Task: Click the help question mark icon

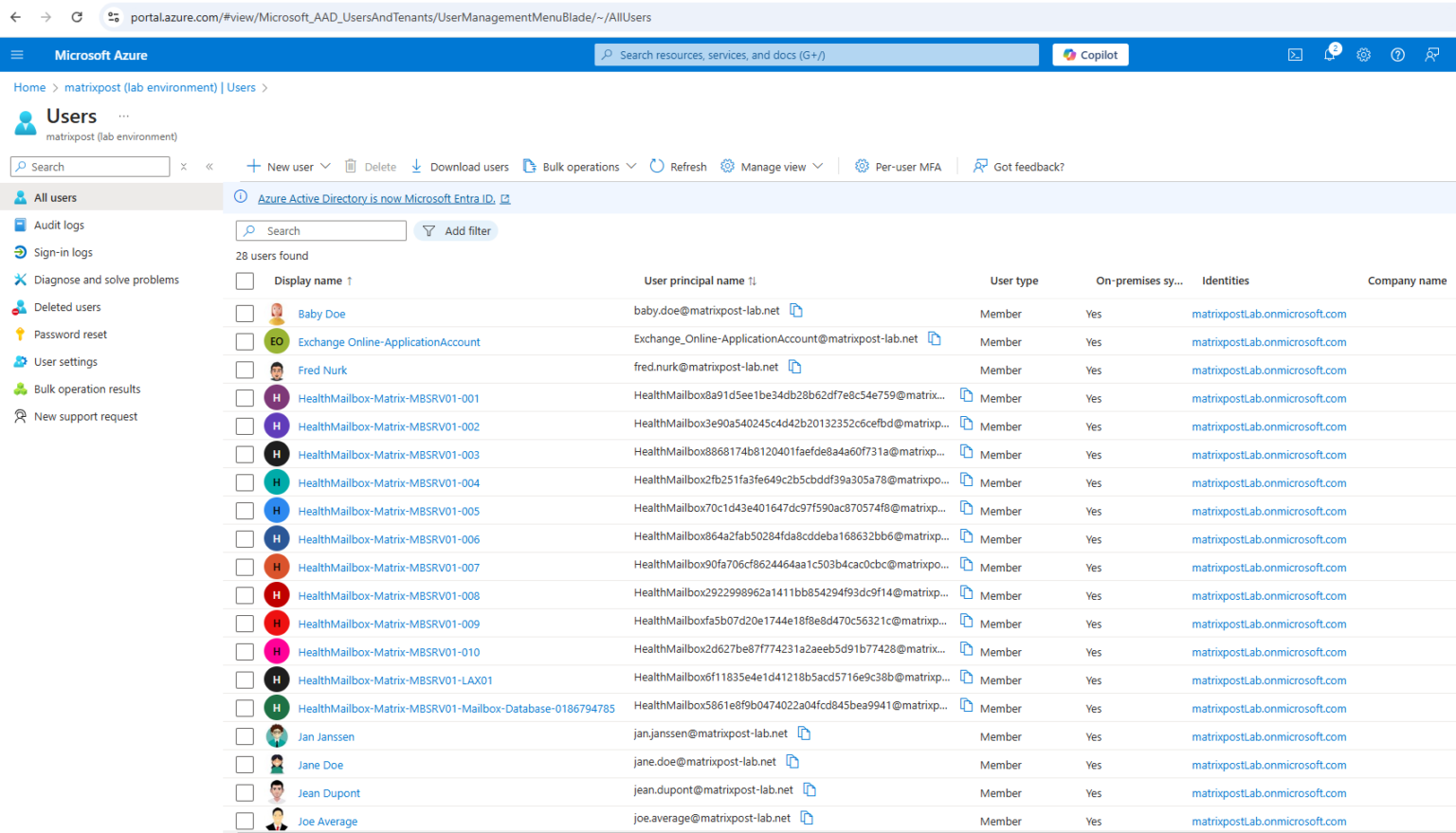Action: [x=1397, y=55]
